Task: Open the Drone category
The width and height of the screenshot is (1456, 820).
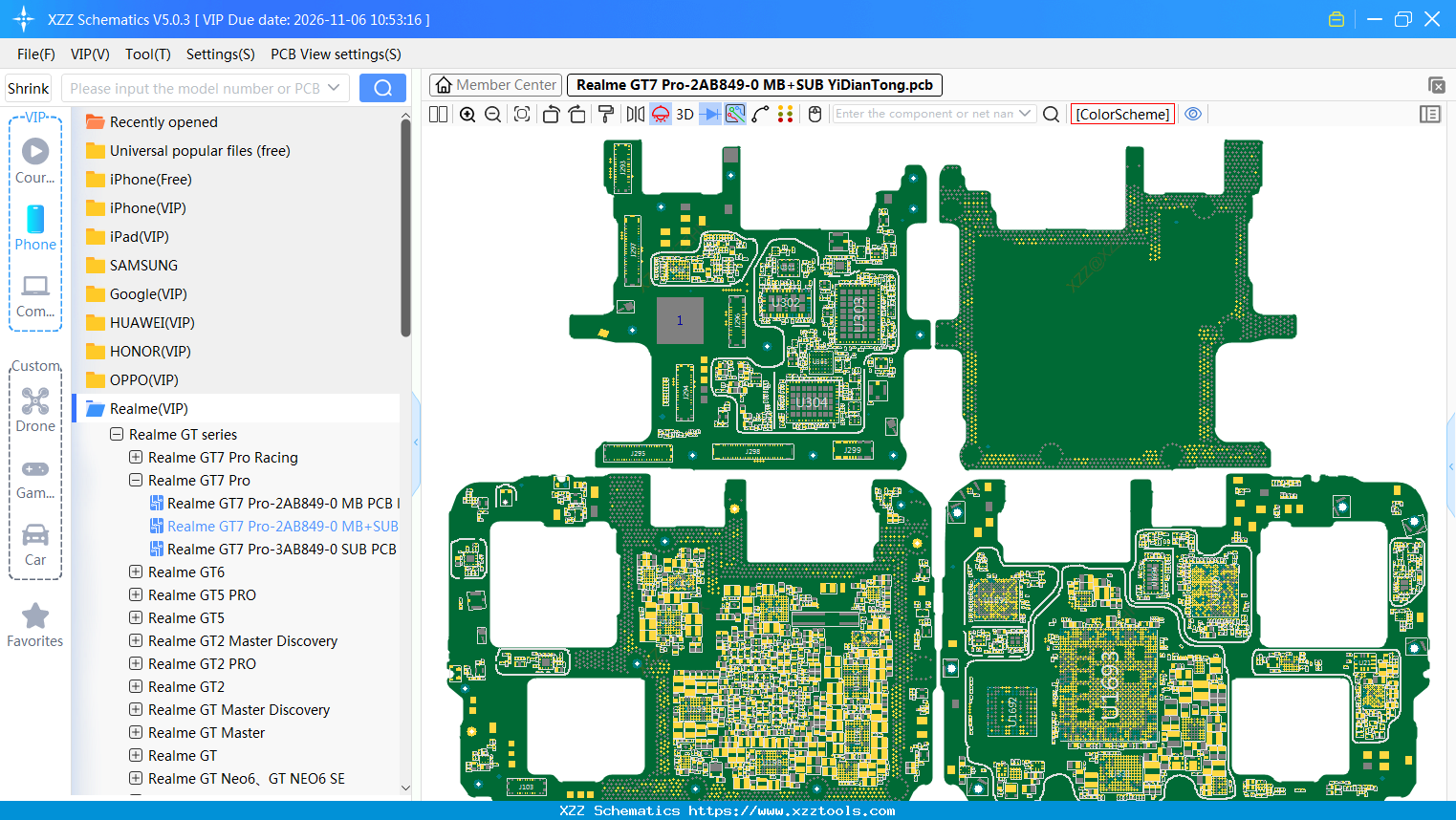Action: point(35,410)
